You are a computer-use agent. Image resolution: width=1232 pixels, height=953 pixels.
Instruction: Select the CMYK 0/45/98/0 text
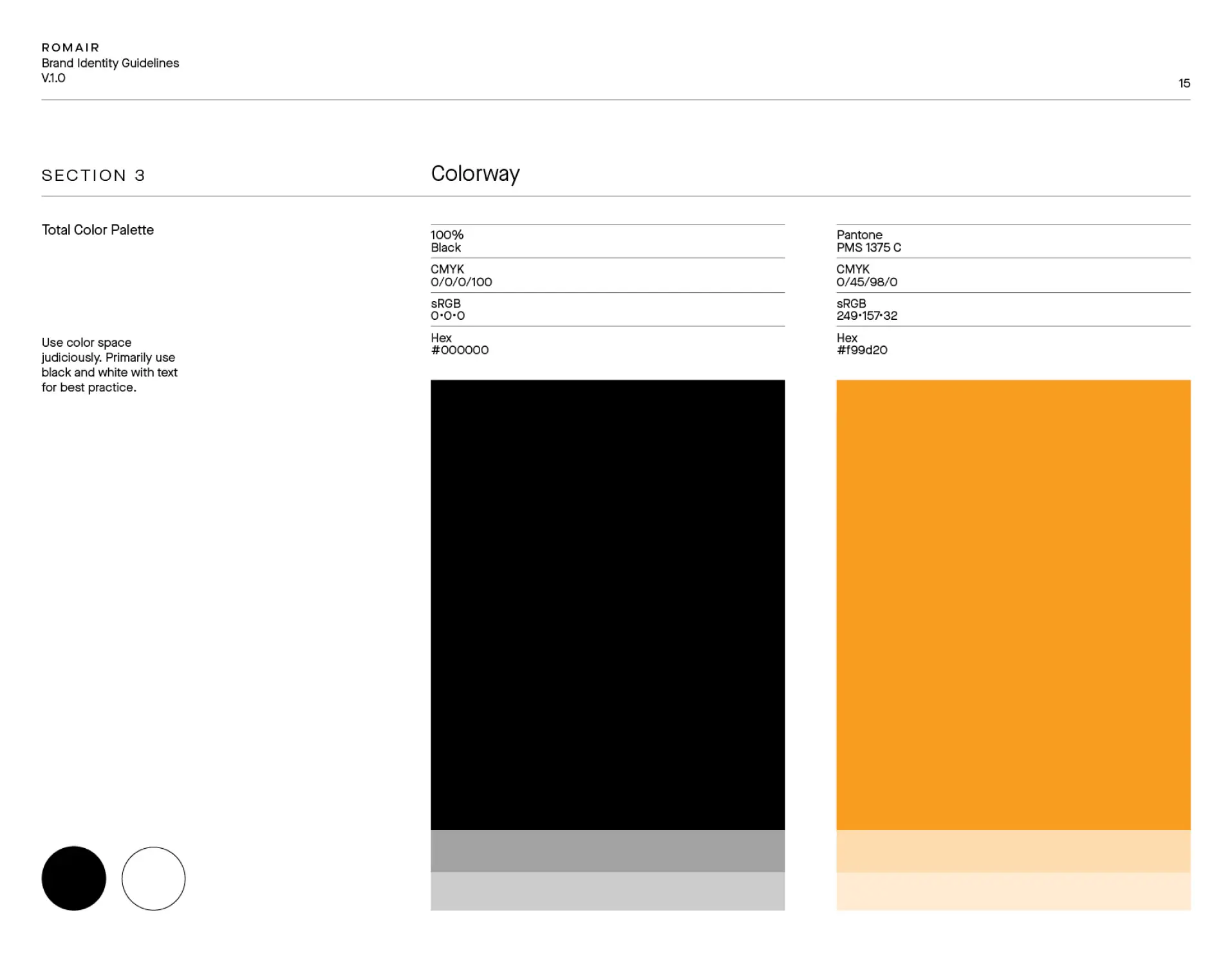coord(866,282)
